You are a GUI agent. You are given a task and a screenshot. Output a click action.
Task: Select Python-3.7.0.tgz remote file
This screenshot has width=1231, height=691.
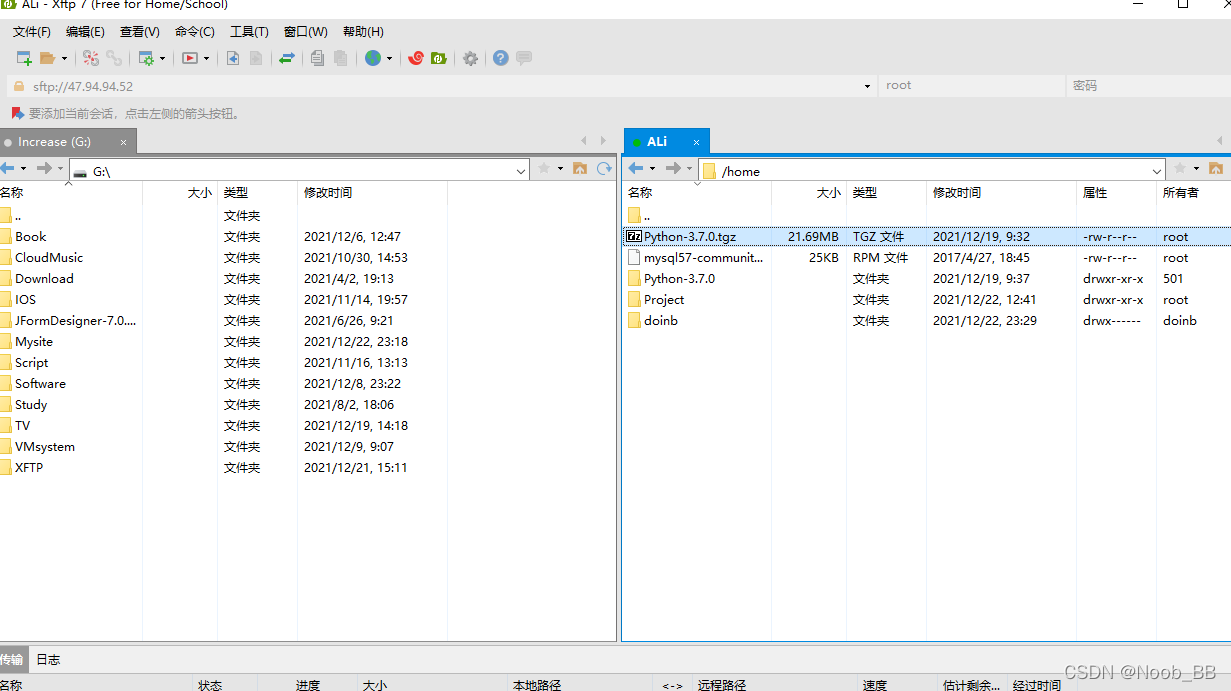click(690, 237)
